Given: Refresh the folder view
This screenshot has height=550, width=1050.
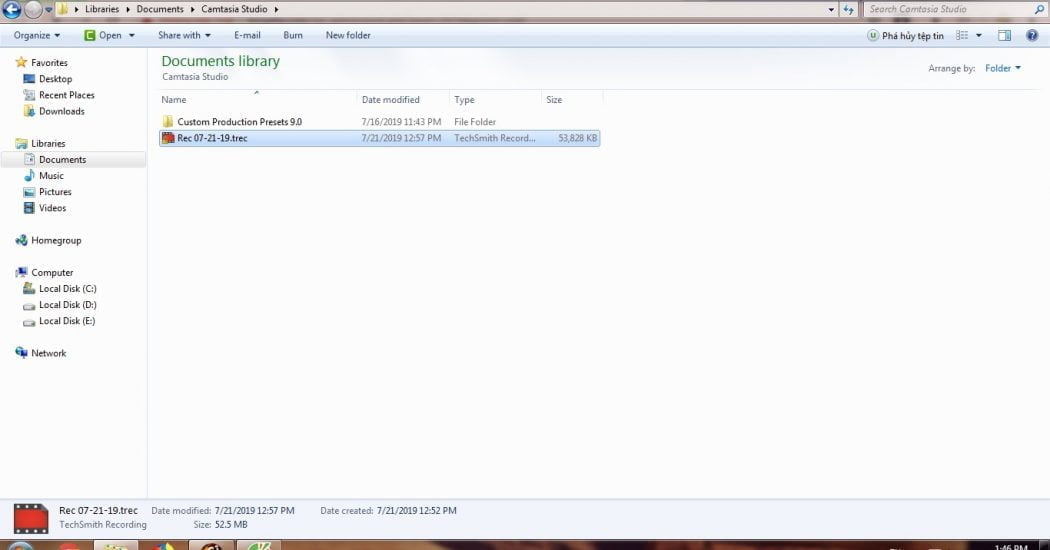Looking at the screenshot, I should click(x=848, y=9).
